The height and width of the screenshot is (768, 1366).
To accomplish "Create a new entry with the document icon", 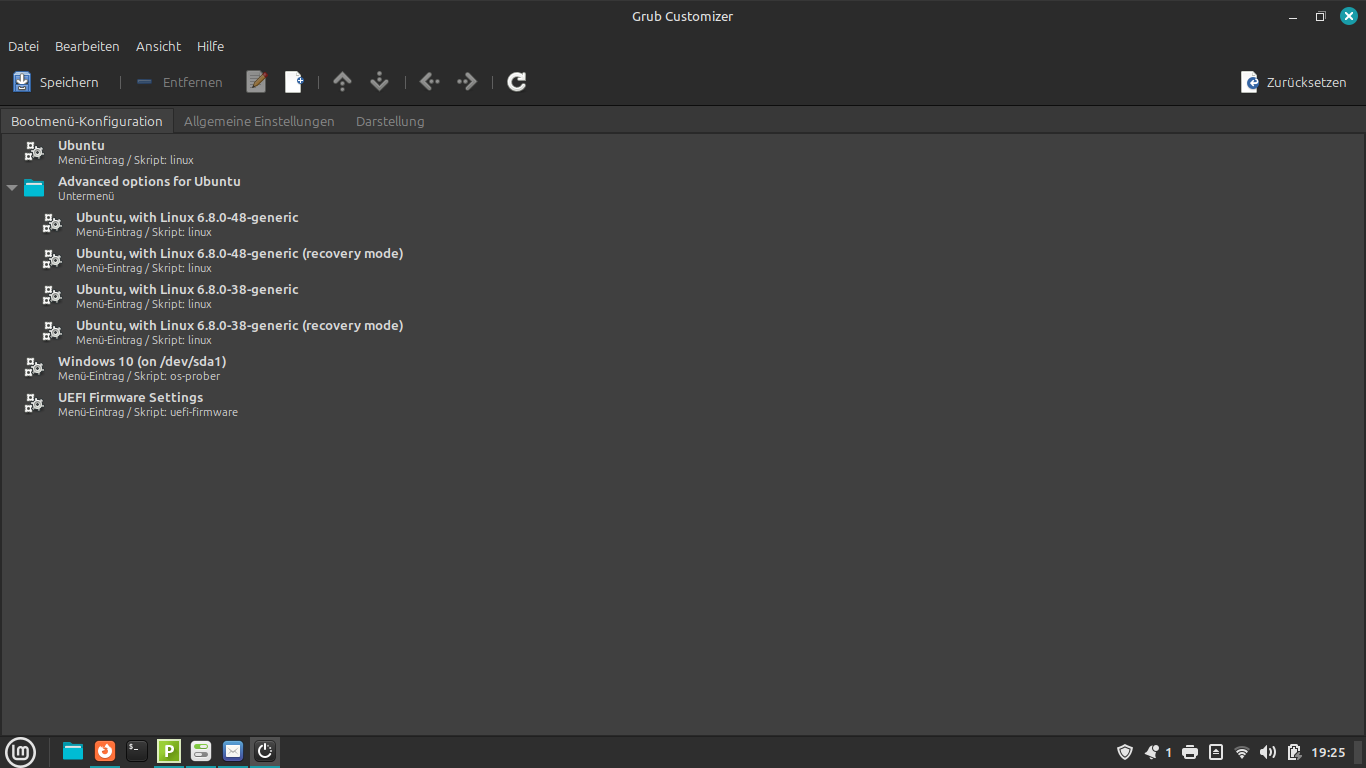I will point(294,82).
